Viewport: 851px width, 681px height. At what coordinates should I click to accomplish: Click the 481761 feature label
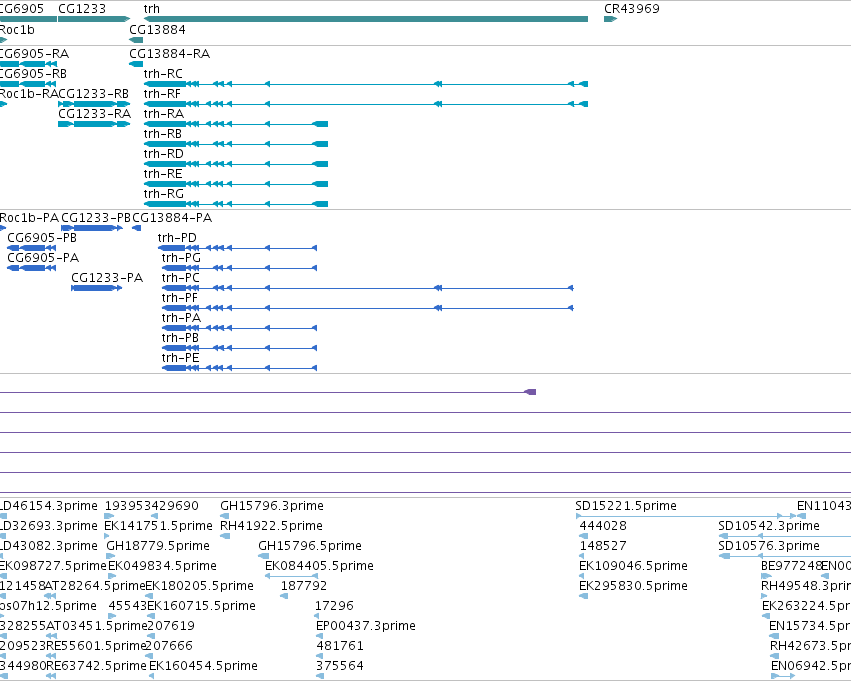point(340,646)
